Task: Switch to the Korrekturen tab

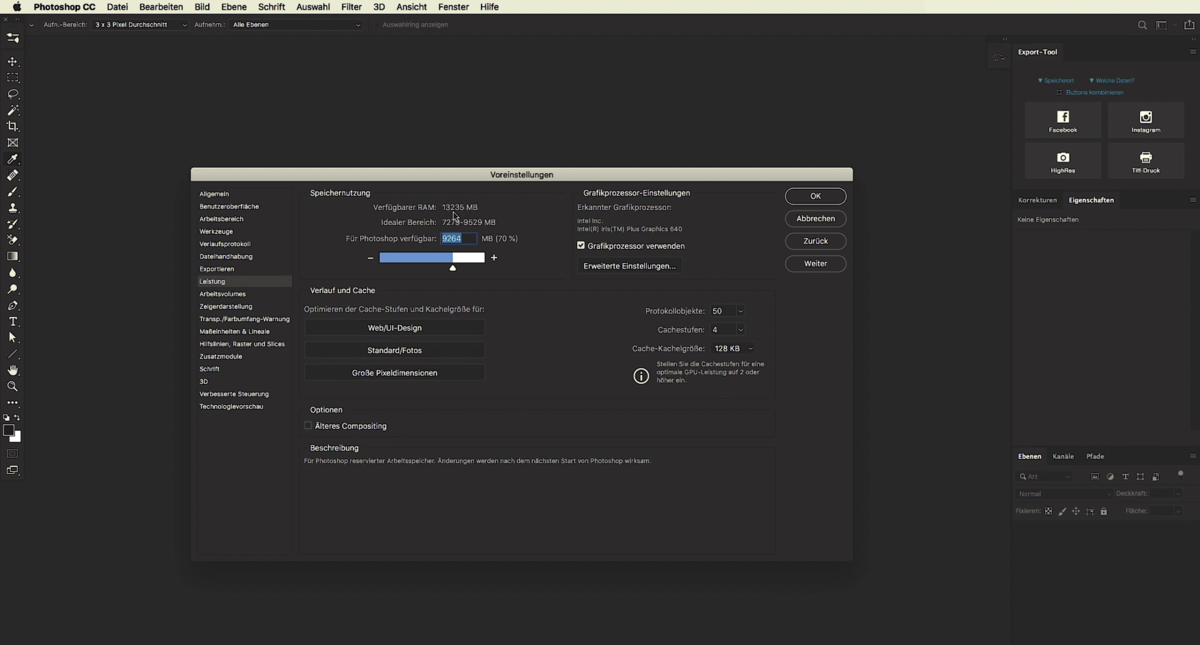Action: (x=1037, y=200)
